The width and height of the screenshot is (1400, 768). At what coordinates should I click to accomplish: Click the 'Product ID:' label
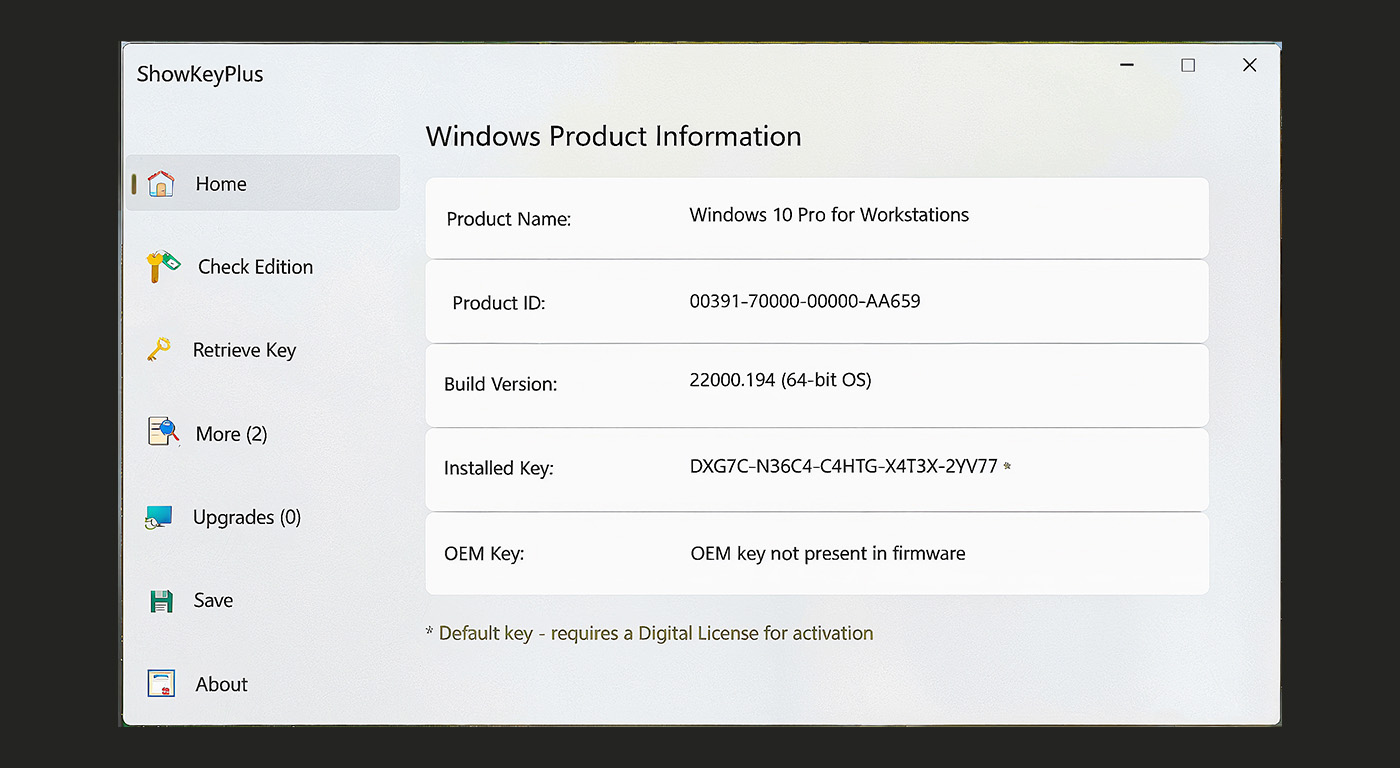[499, 303]
